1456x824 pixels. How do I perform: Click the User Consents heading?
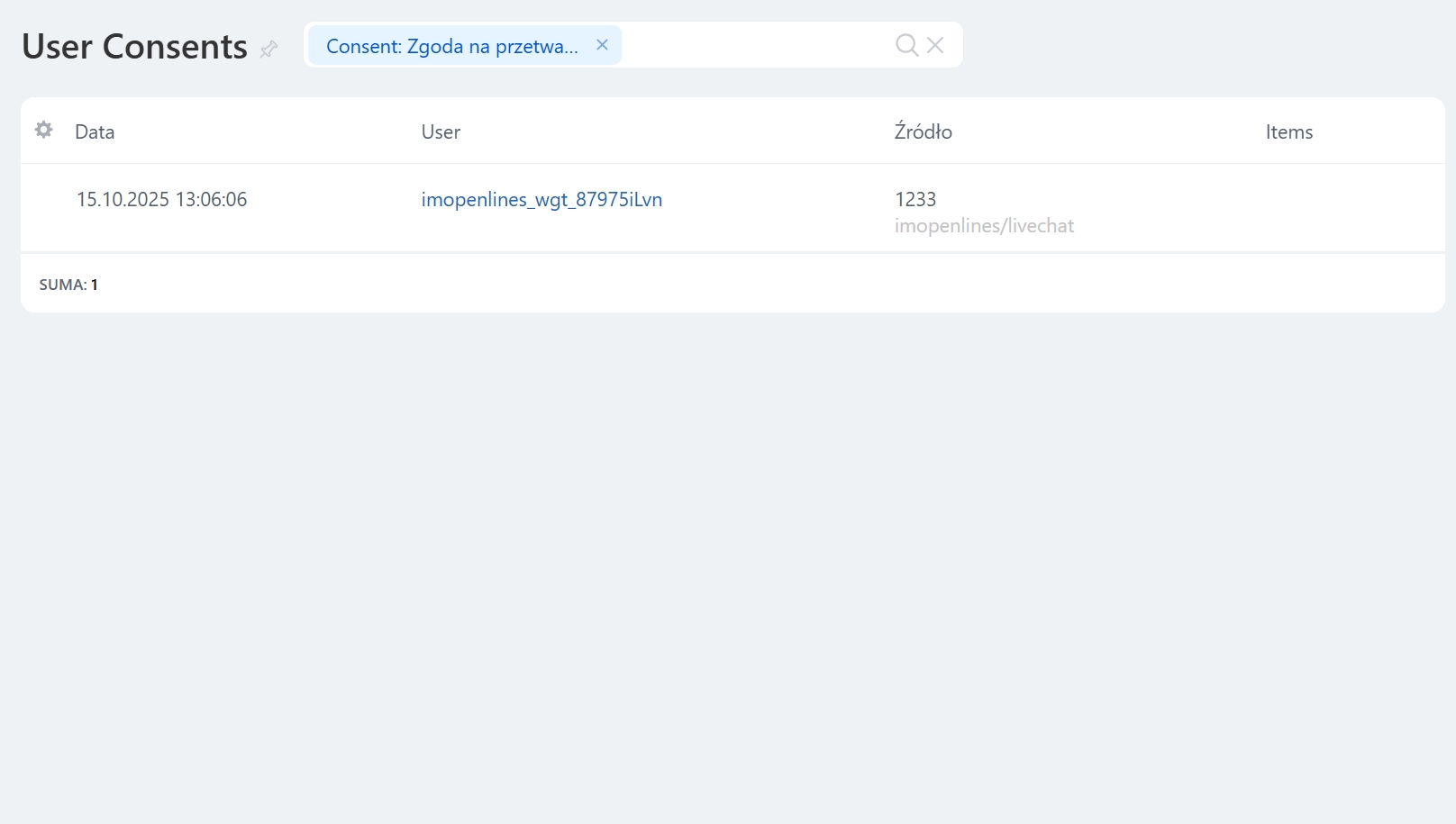pyautogui.click(x=134, y=47)
